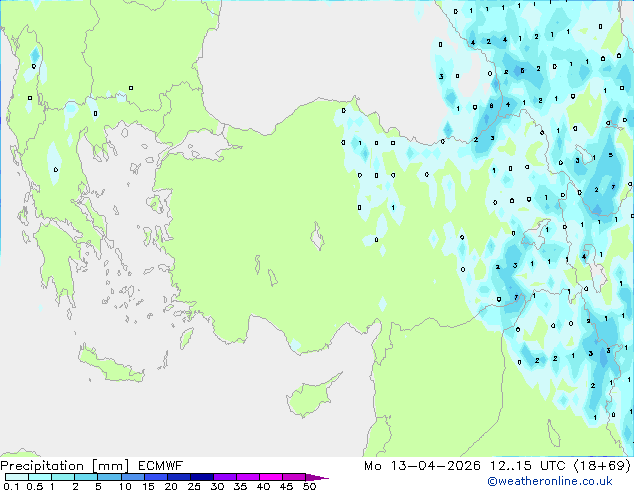
Task: Click the '25' legend scale label
Action: 194,486
